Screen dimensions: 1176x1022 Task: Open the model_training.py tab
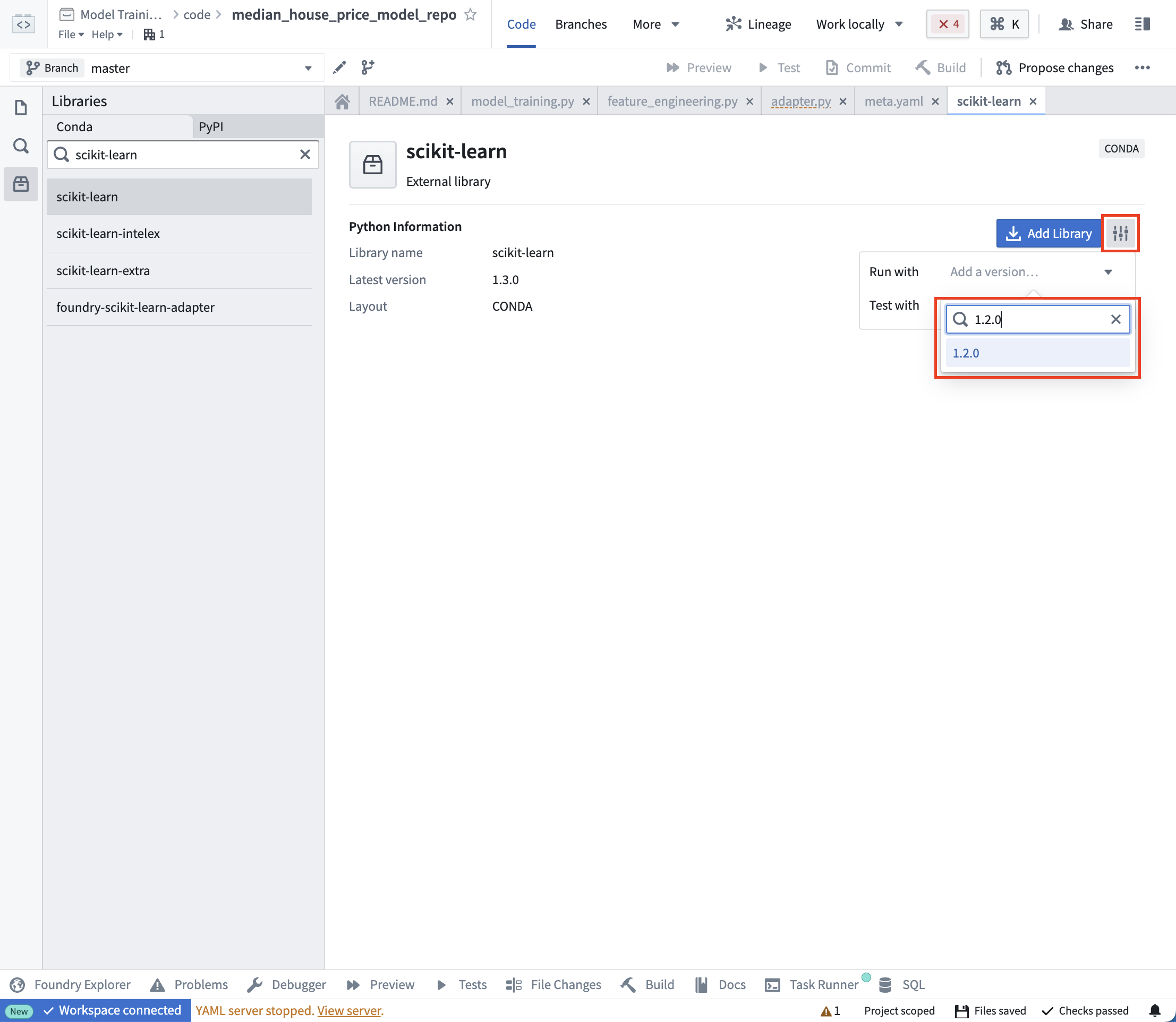tap(523, 101)
